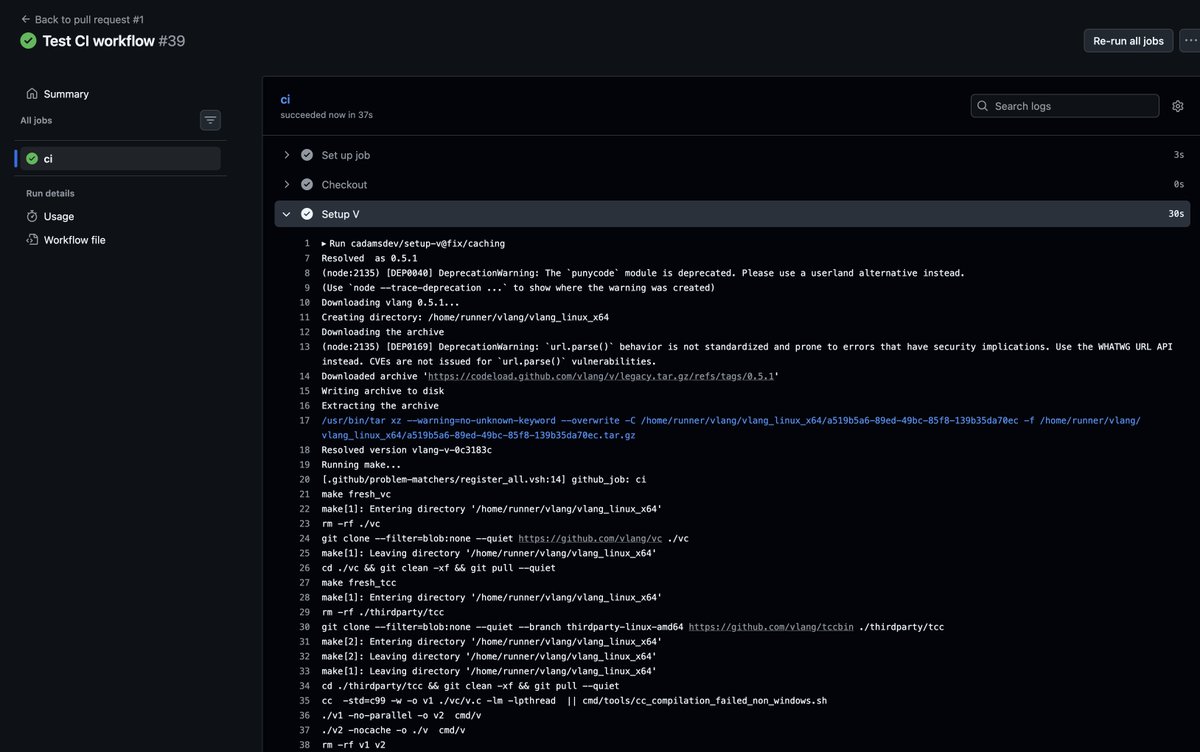Click the success check icon on Checkout
This screenshot has height=752, width=1200.
tap(307, 184)
